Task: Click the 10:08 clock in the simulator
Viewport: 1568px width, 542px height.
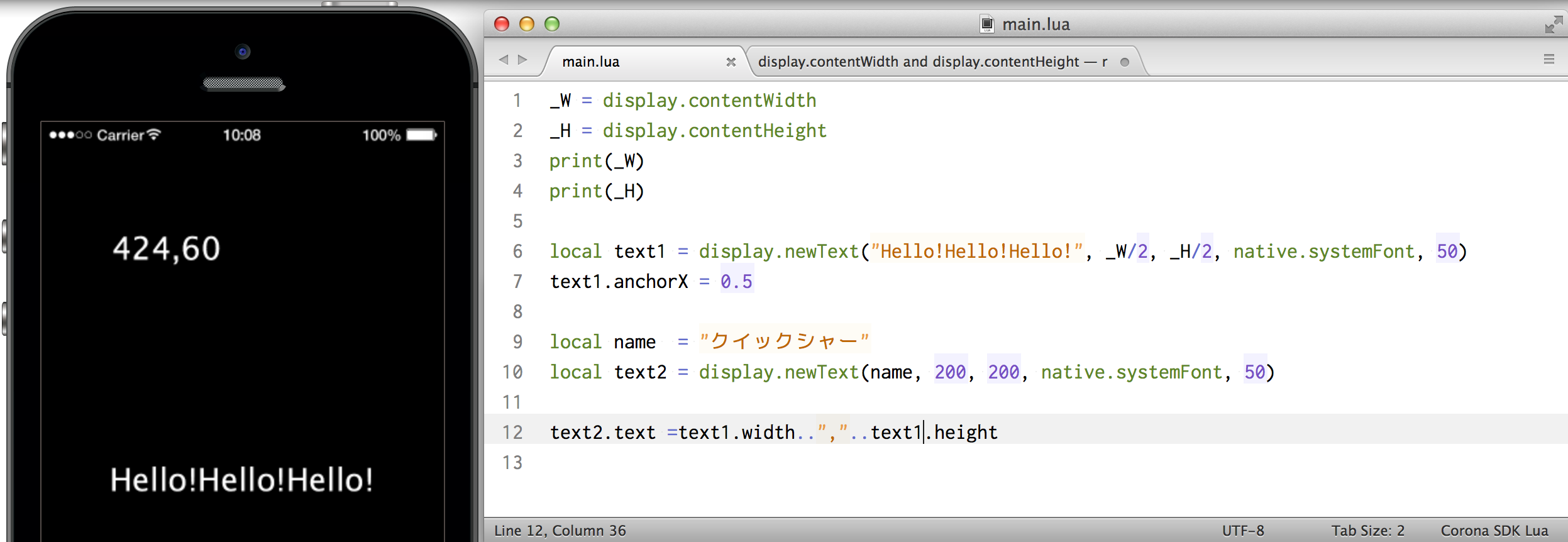Action: click(241, 135)
